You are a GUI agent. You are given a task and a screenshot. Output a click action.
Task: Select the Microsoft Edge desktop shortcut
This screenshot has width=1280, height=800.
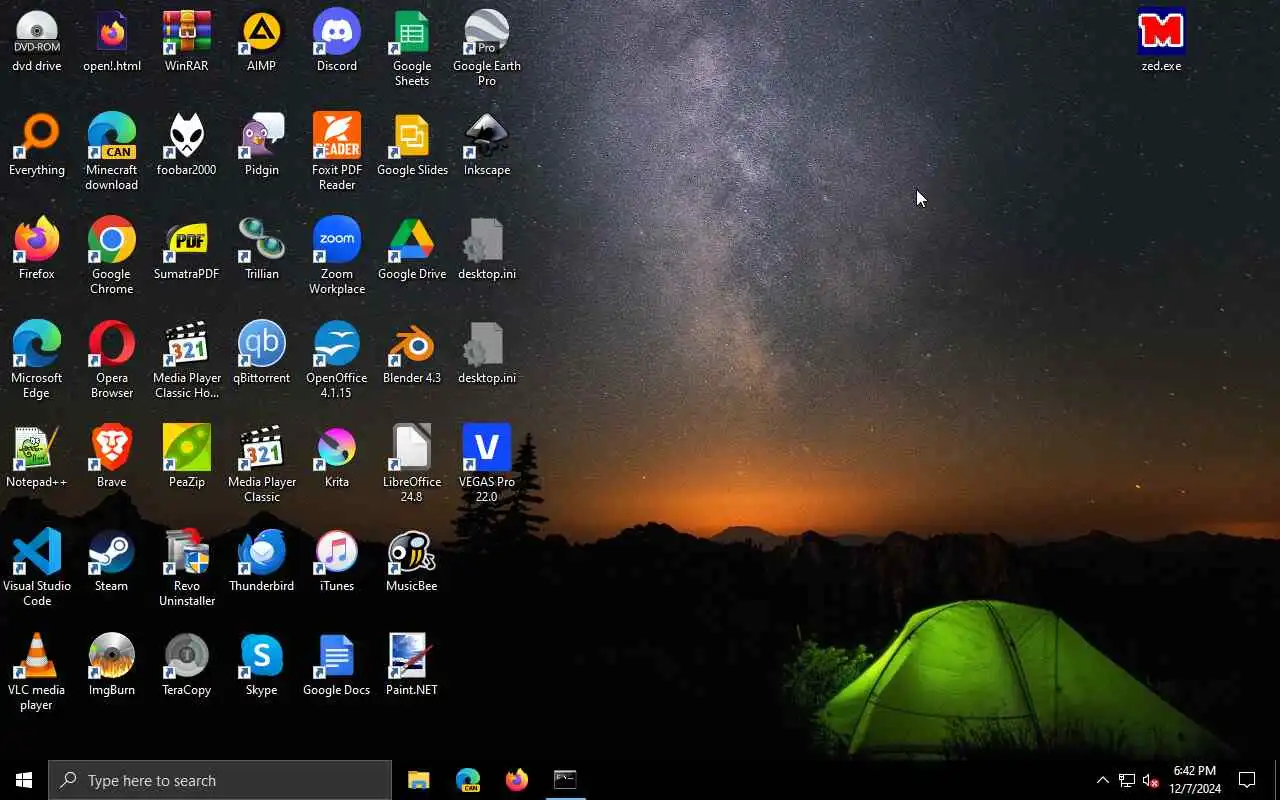[x=37, y=360]
